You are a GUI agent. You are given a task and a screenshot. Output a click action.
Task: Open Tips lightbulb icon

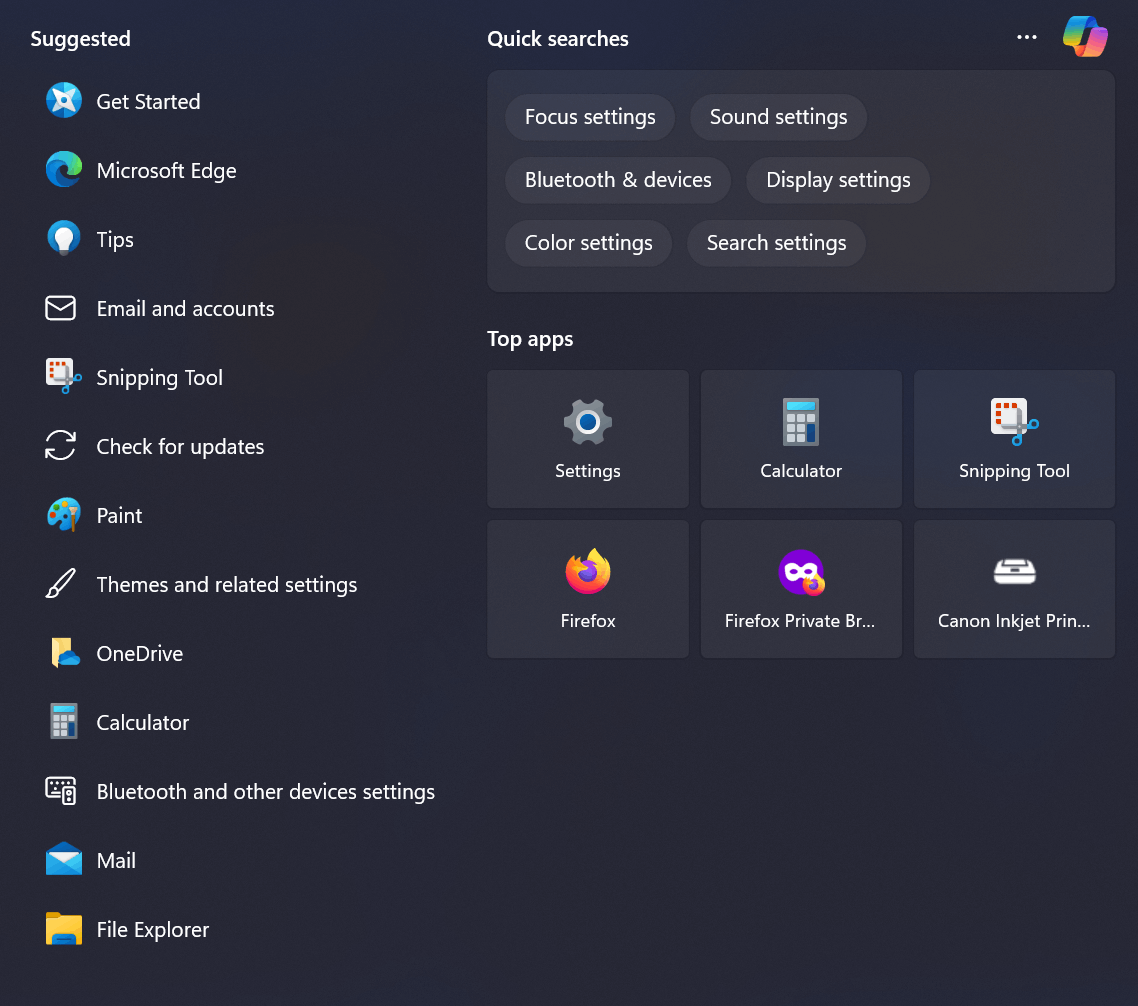coord(64,238)
